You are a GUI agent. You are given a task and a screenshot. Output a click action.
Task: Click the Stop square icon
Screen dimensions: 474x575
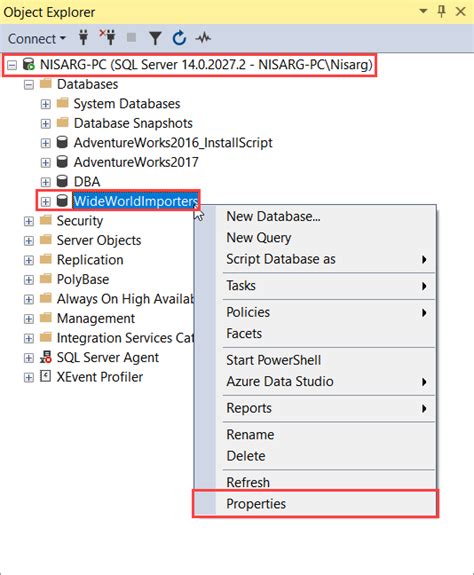tap(131, 37)
